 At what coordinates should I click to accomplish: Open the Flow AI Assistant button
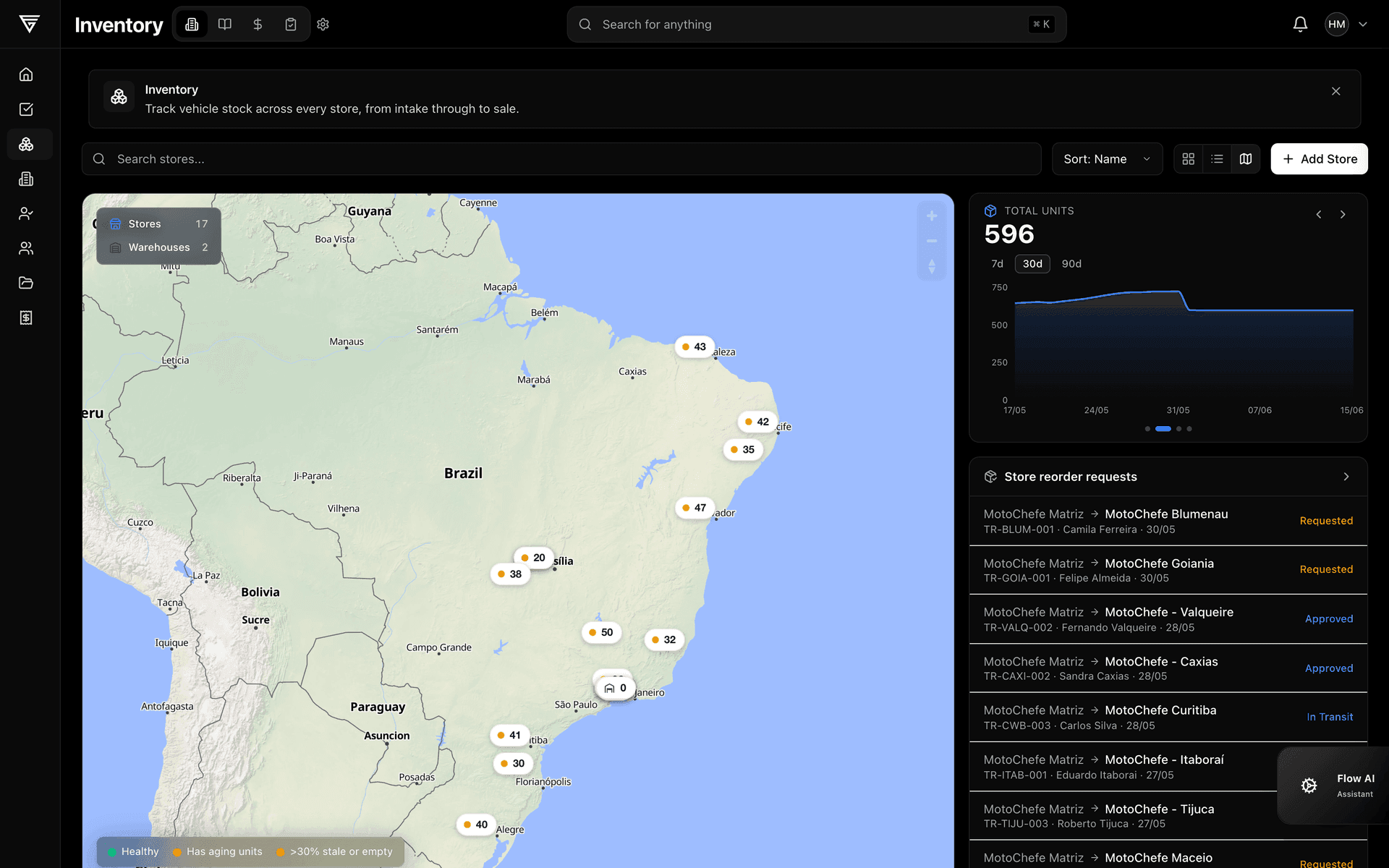[1336, 786]
